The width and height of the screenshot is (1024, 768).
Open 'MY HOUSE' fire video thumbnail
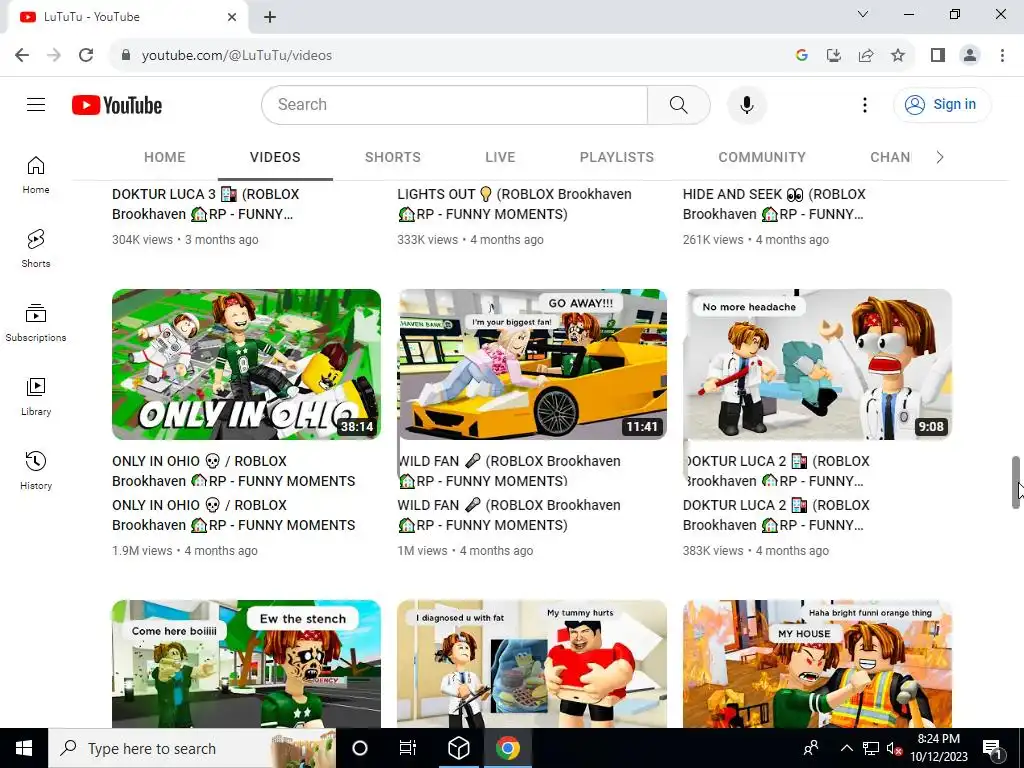coord(817,664)
